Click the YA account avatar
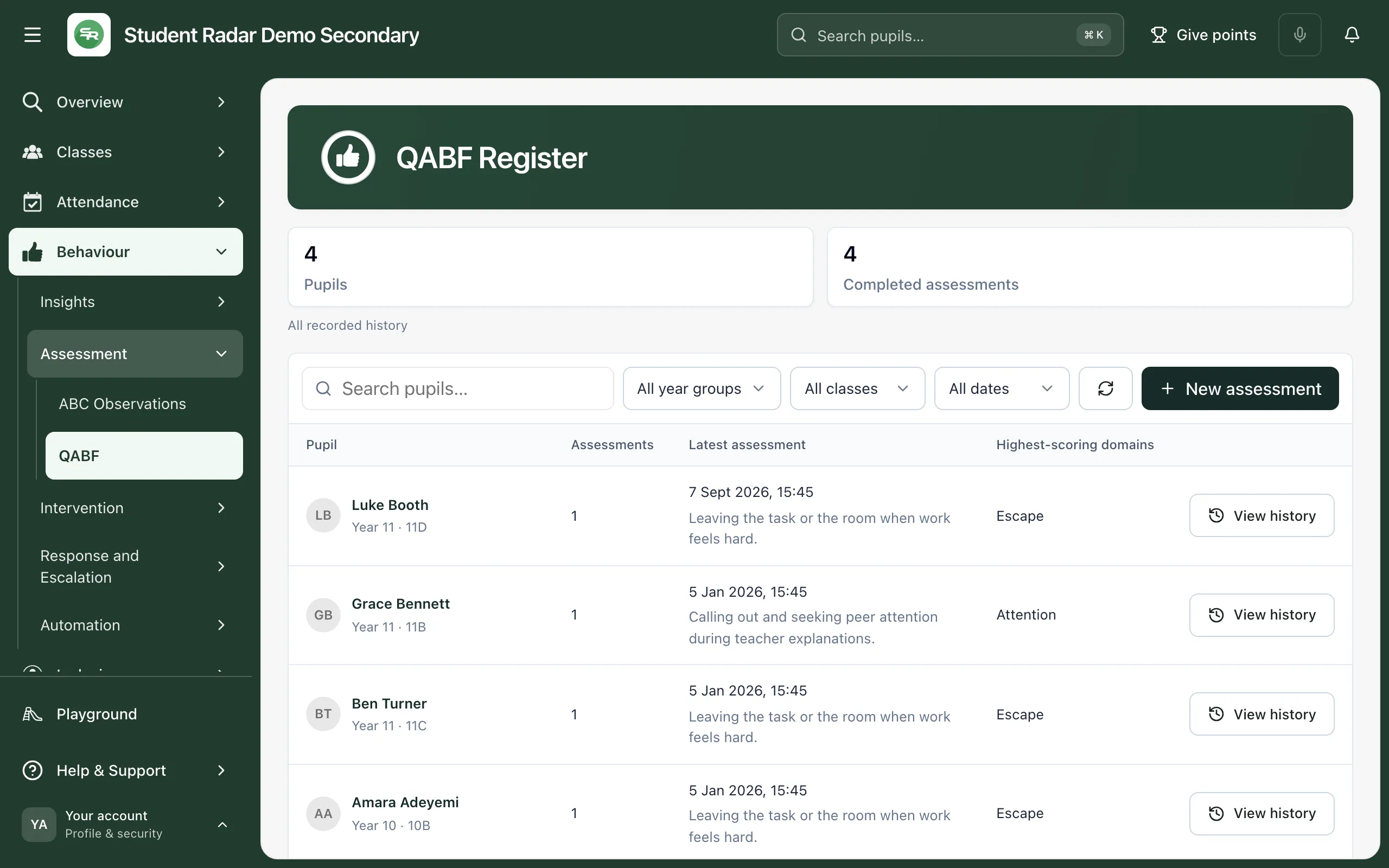1389x868 pixels. click(39, 825)
